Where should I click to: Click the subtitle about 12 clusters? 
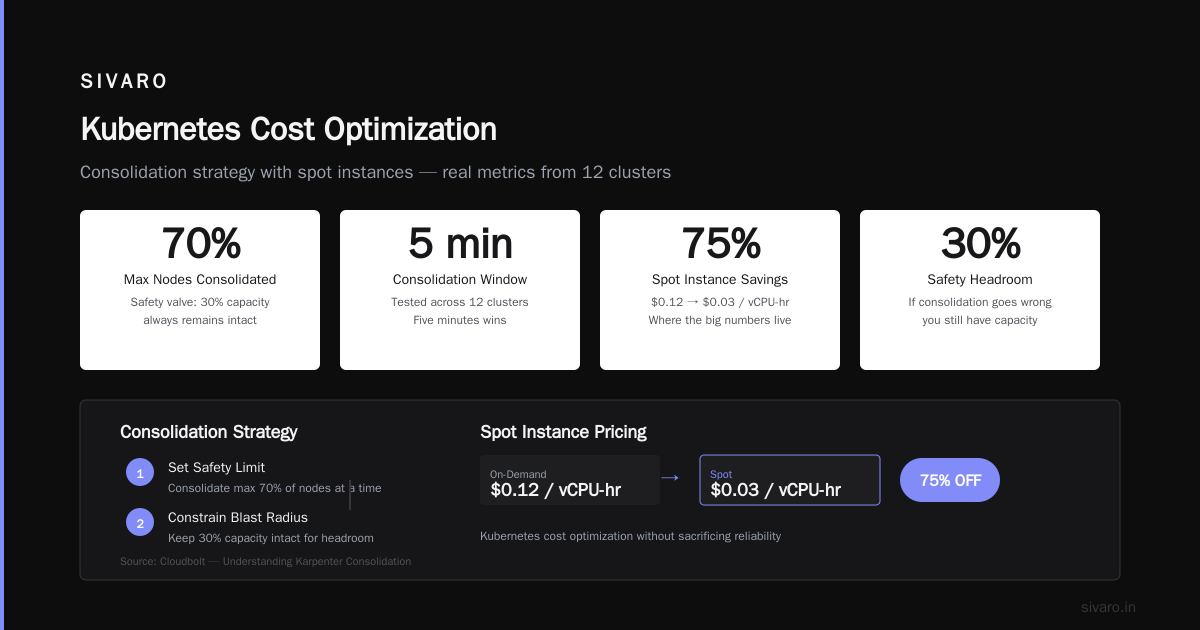point(375,172)
